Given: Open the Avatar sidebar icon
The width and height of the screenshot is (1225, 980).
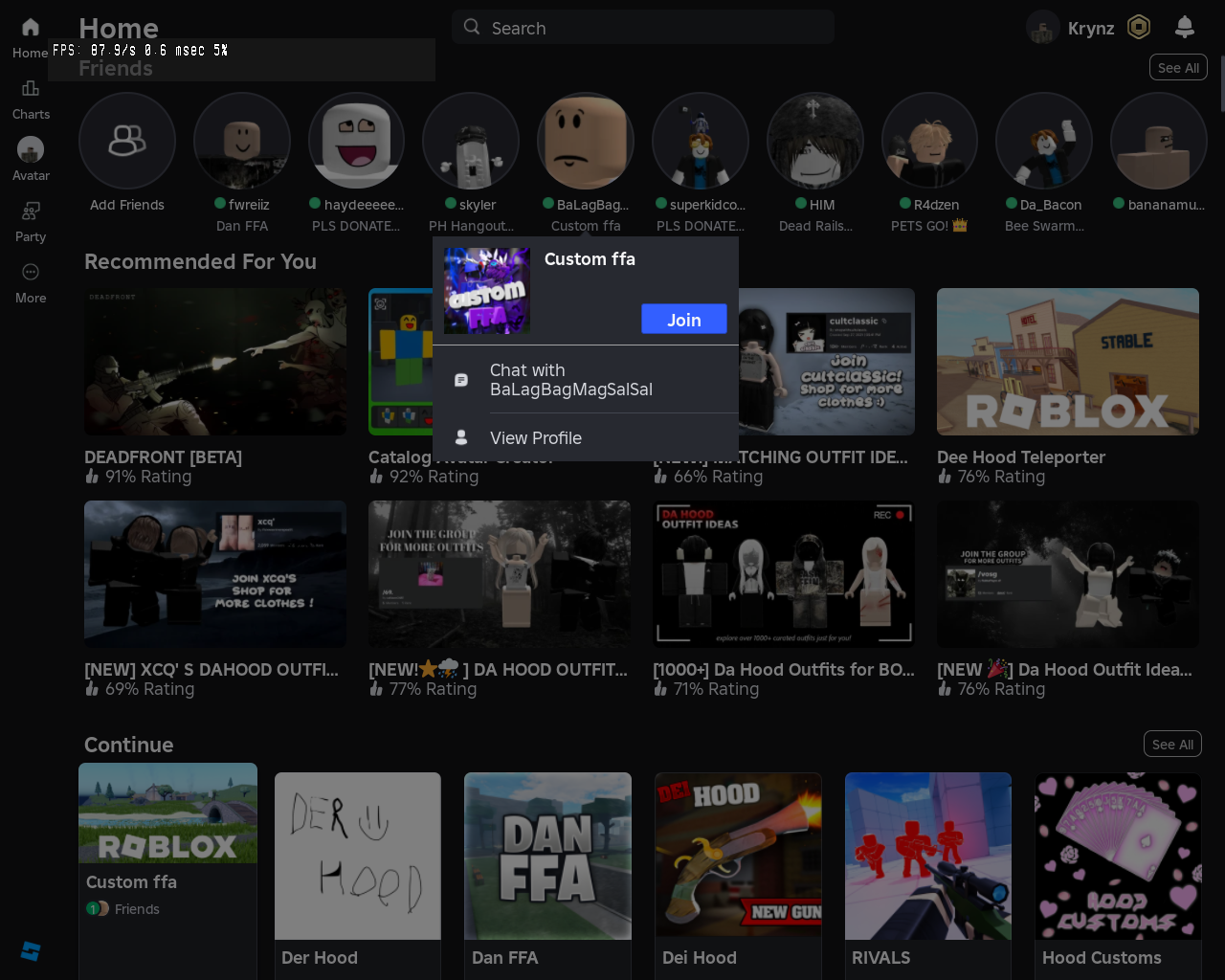Looking at the screenshot, I should pyautogui.click(x=31, y=149).
